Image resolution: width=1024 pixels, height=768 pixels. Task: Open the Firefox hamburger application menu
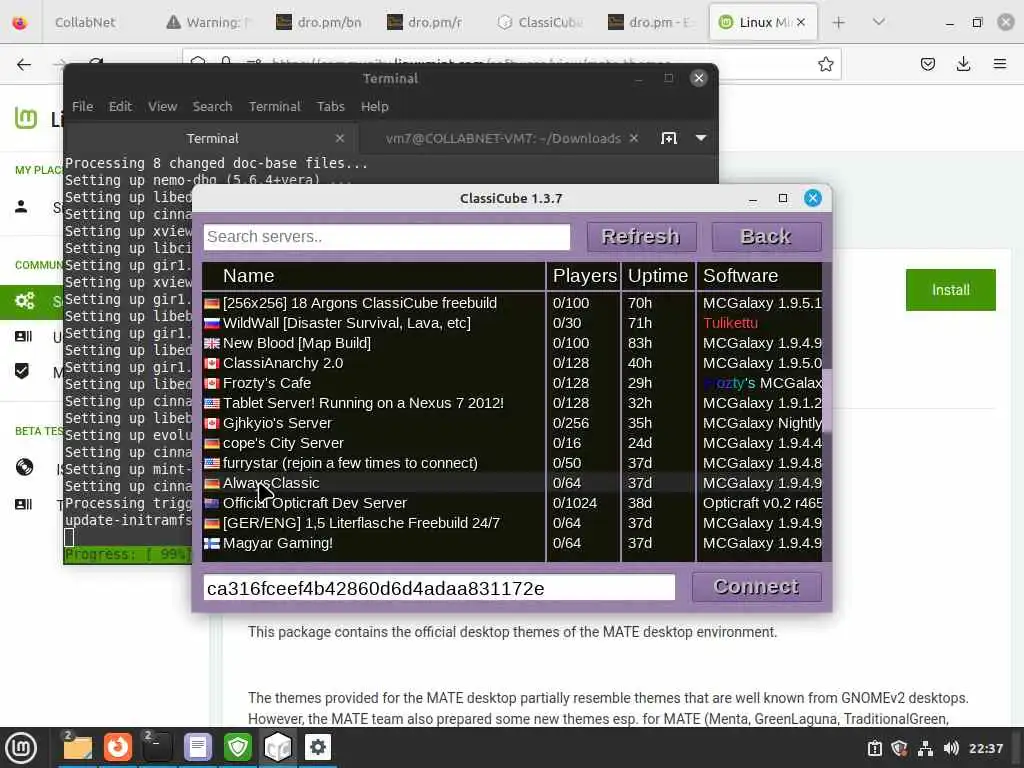[1000, 64]
